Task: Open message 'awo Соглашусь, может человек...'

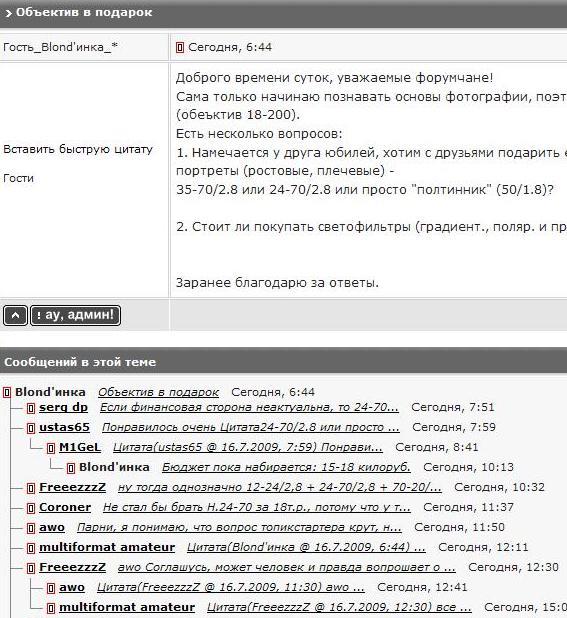Action: point(286,567)
